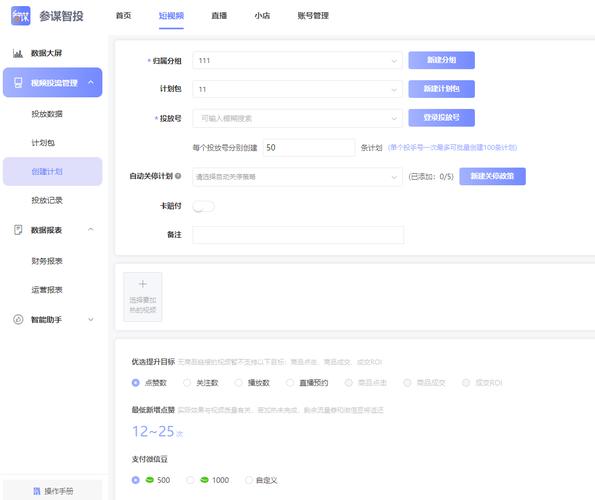Switch to the 直播 tab
This screenshot has height=500, width=595.
pyautogui.click(x=219, y=16)
